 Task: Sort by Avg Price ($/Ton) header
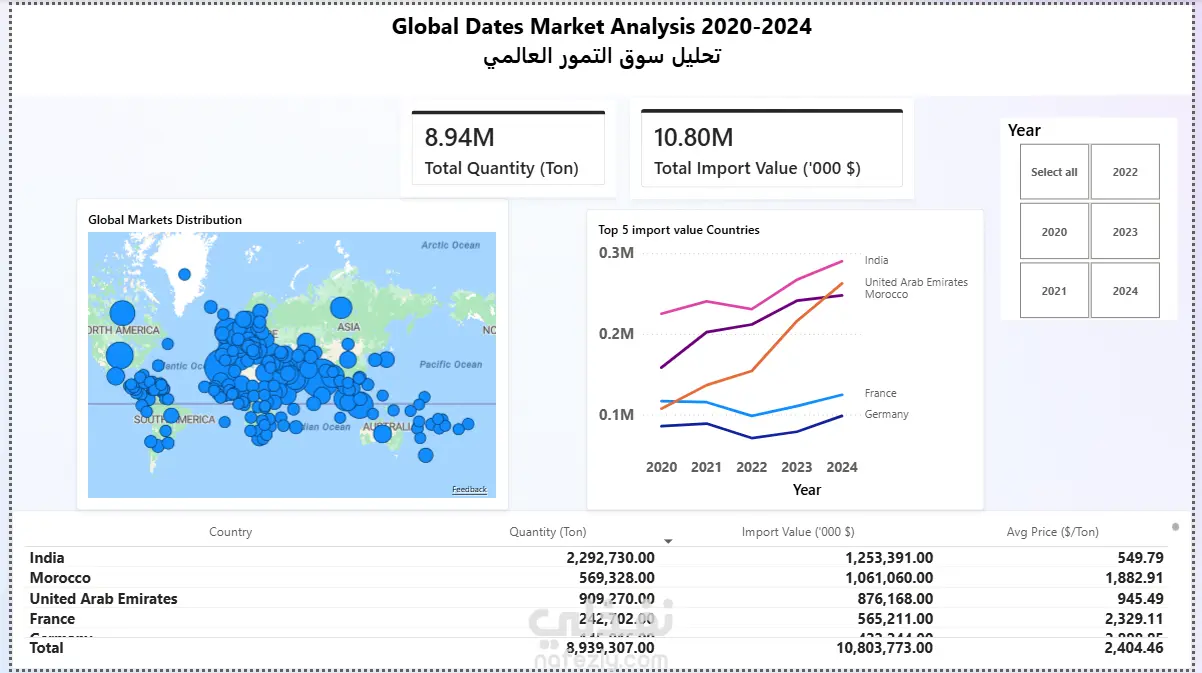click(1052, 532)
